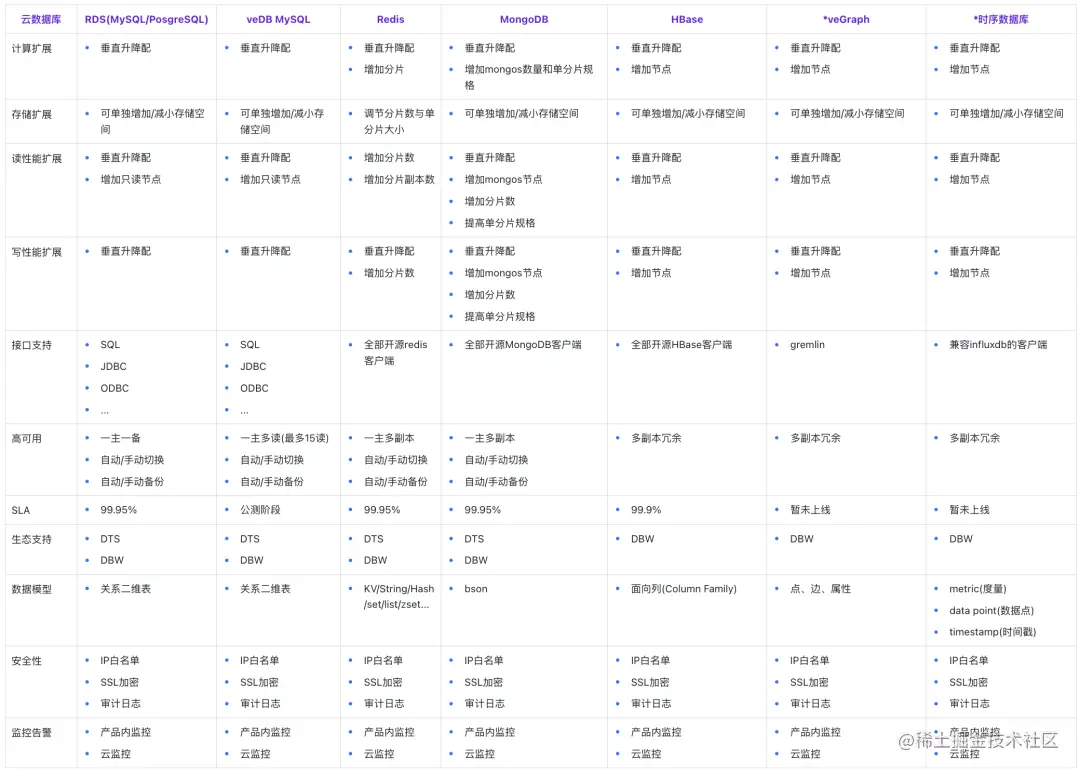Select the 99.9% SLA value for HBase
This screenshot has width=1080, height=772.
tap(646, 510)
